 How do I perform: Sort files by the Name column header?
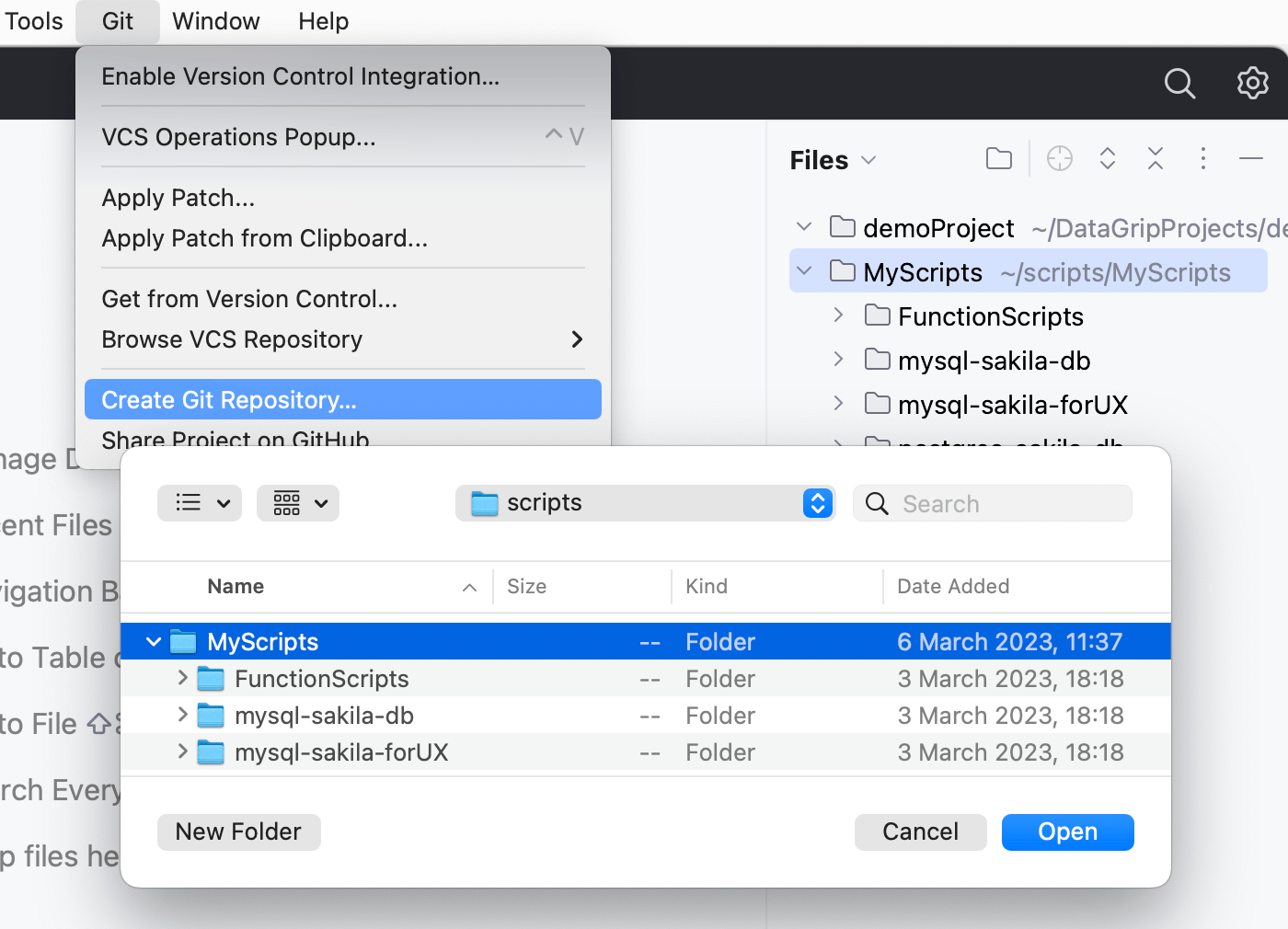click(236, 586)
